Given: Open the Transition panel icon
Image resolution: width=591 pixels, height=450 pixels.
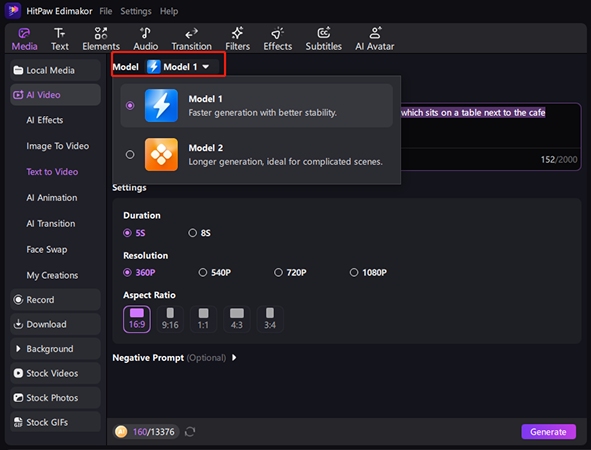Looking at the screenshot, I should pos(191,34).
